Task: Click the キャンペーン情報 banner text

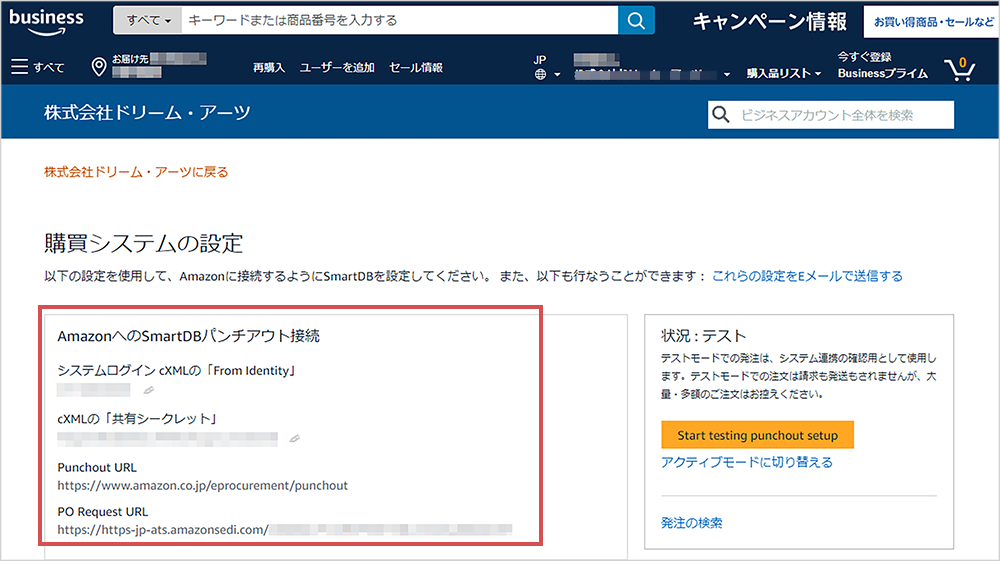Action: 770,22
